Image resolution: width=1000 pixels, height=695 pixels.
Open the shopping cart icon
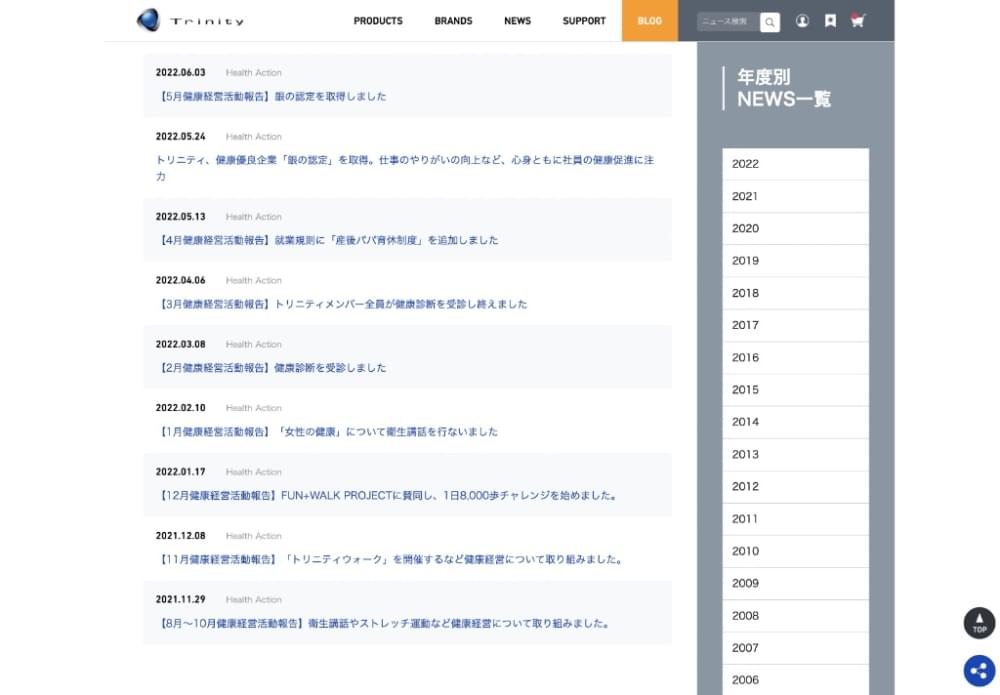858,21
